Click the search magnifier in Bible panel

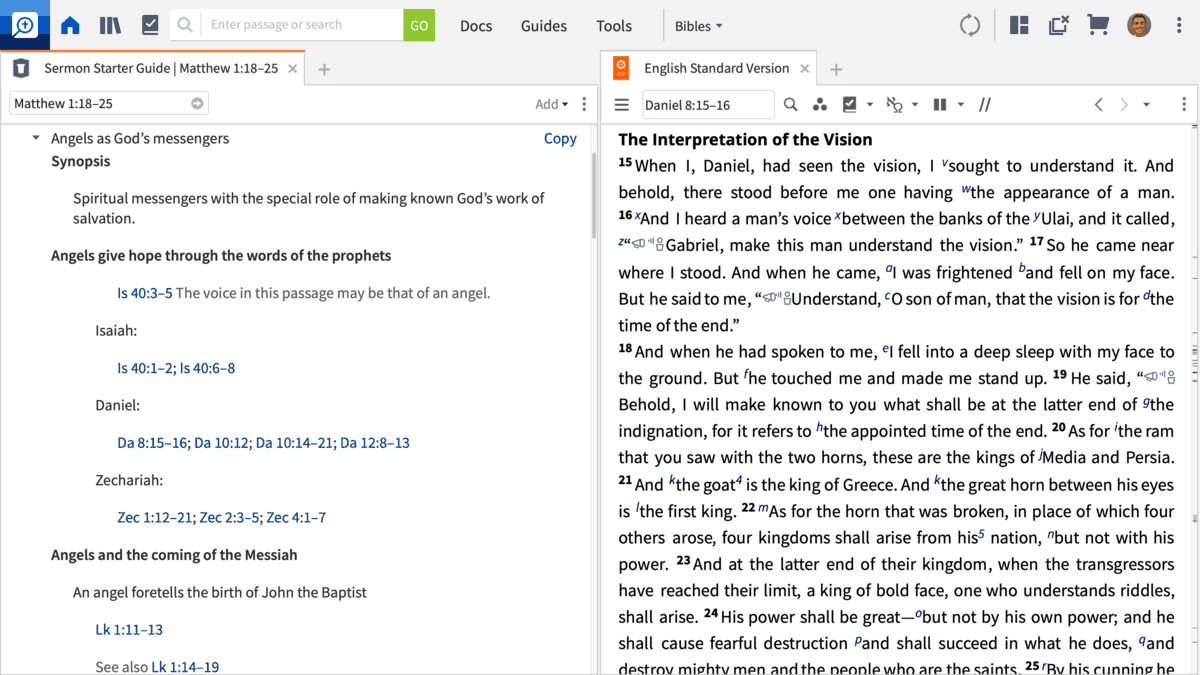click(x=790, y=105)
